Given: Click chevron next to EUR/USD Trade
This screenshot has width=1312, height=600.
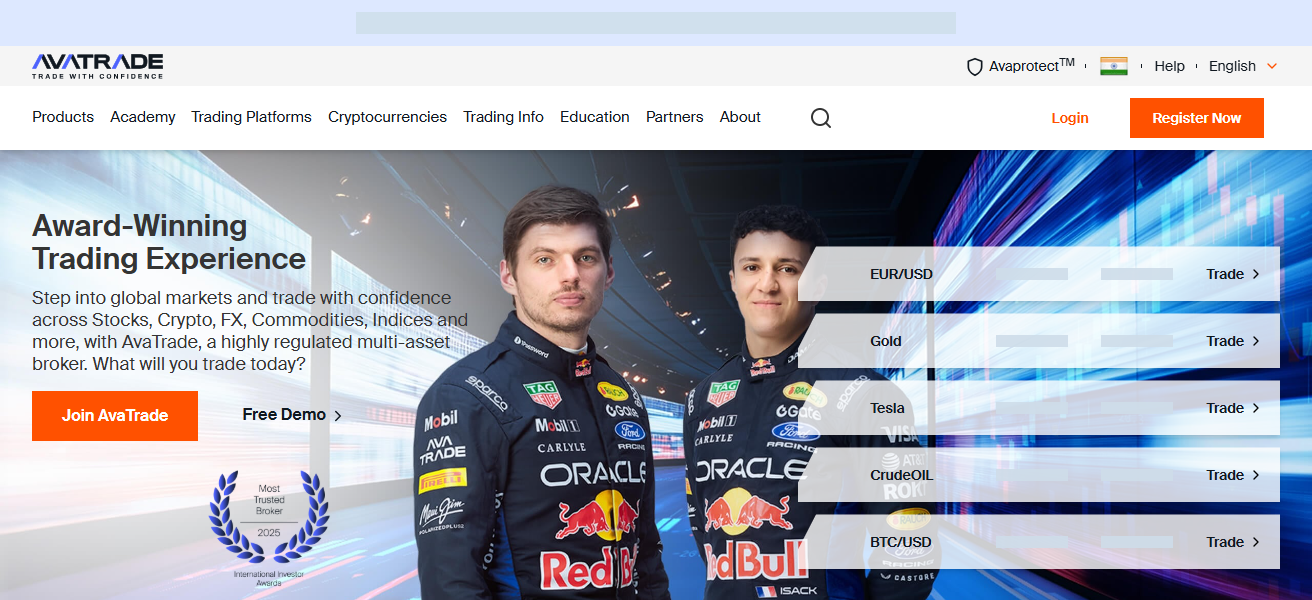Looking at the screenshot, I should click(1256, 274).
